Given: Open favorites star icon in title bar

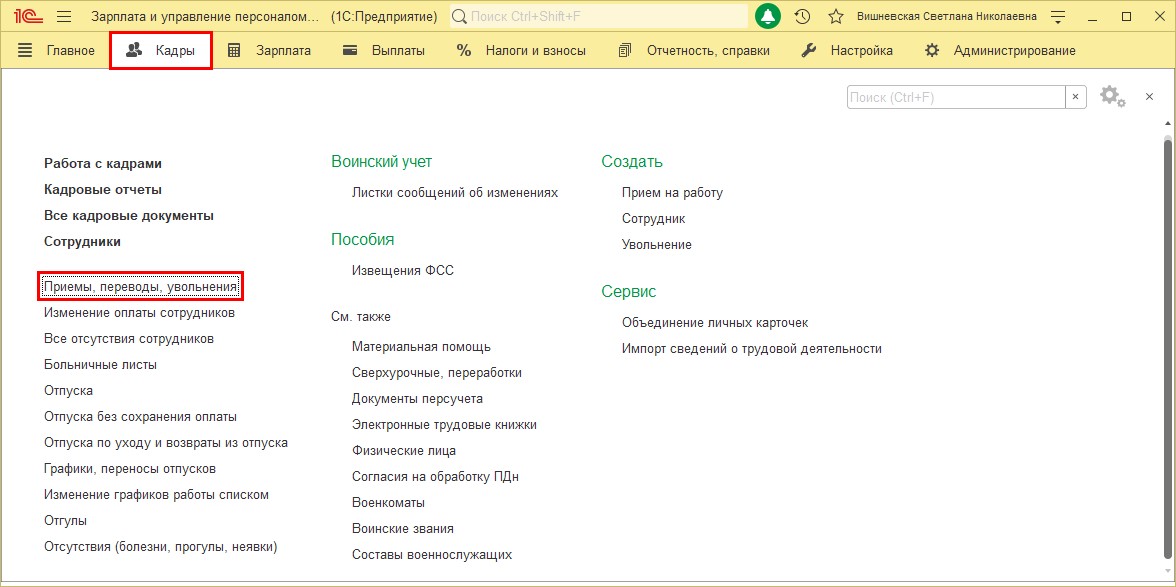Looking at the screenshot, I should tap(836, 16).
